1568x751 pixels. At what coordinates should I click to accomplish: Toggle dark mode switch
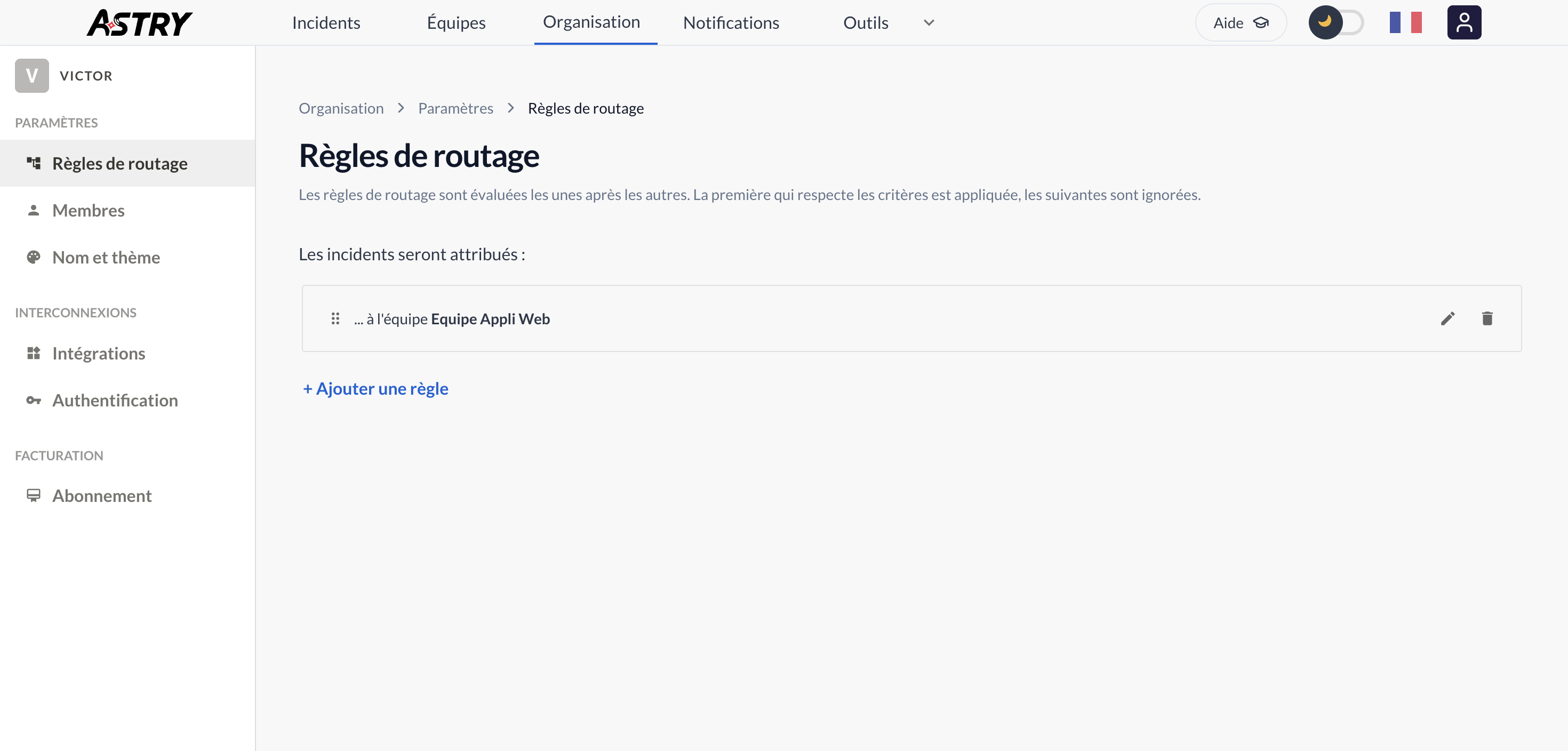1336,22
